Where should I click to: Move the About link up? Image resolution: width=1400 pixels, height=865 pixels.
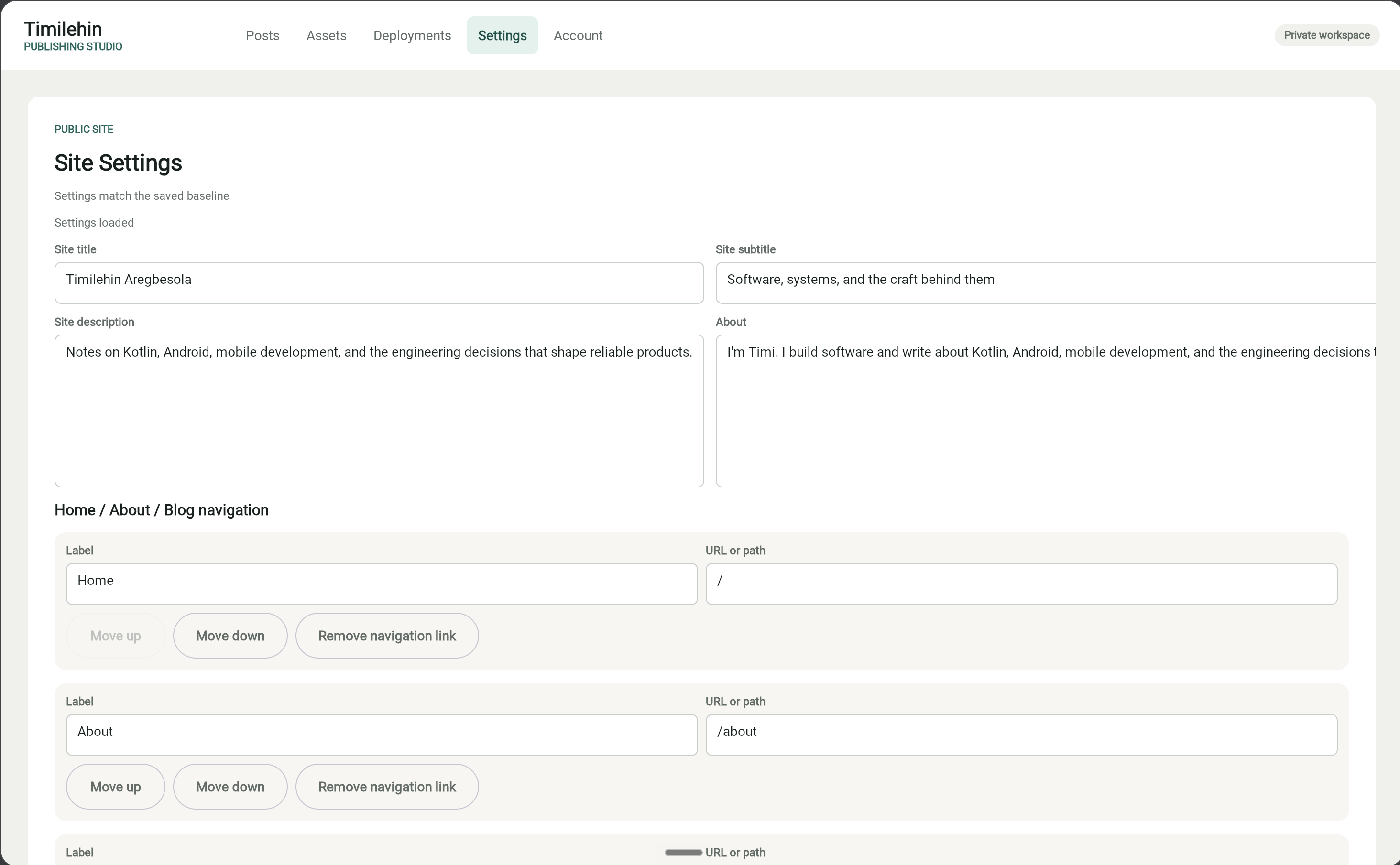[x=116, y=787]
